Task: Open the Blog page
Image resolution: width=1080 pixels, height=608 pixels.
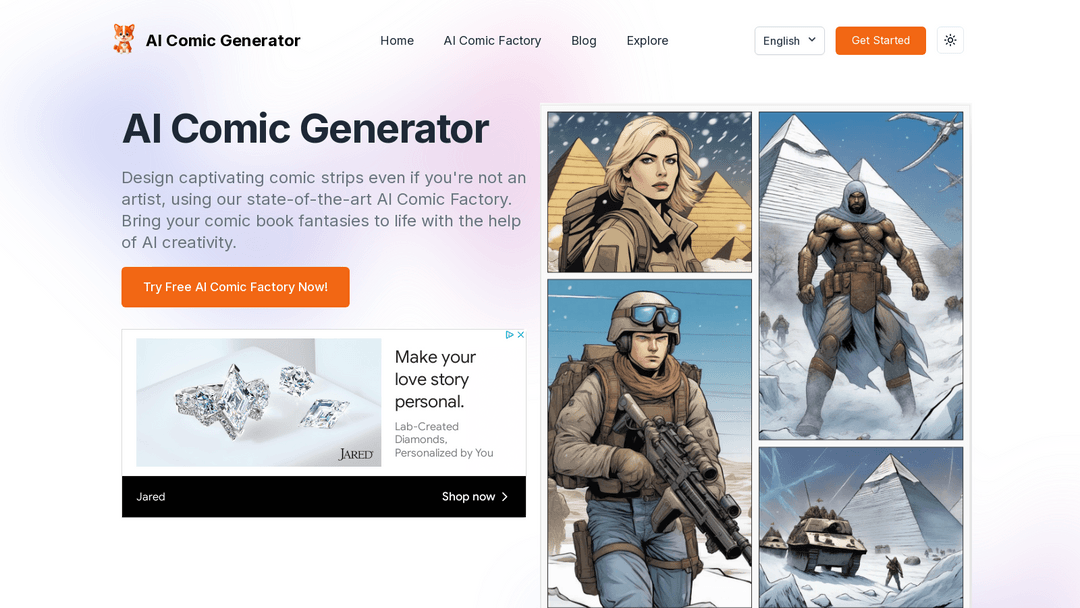Action: tap(583, 41)
